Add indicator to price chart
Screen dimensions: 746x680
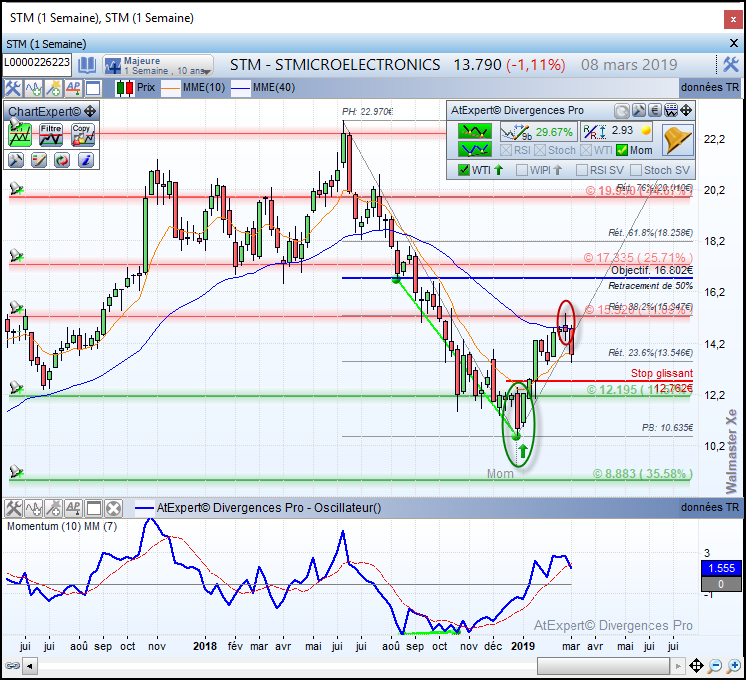tap(34, 88)
